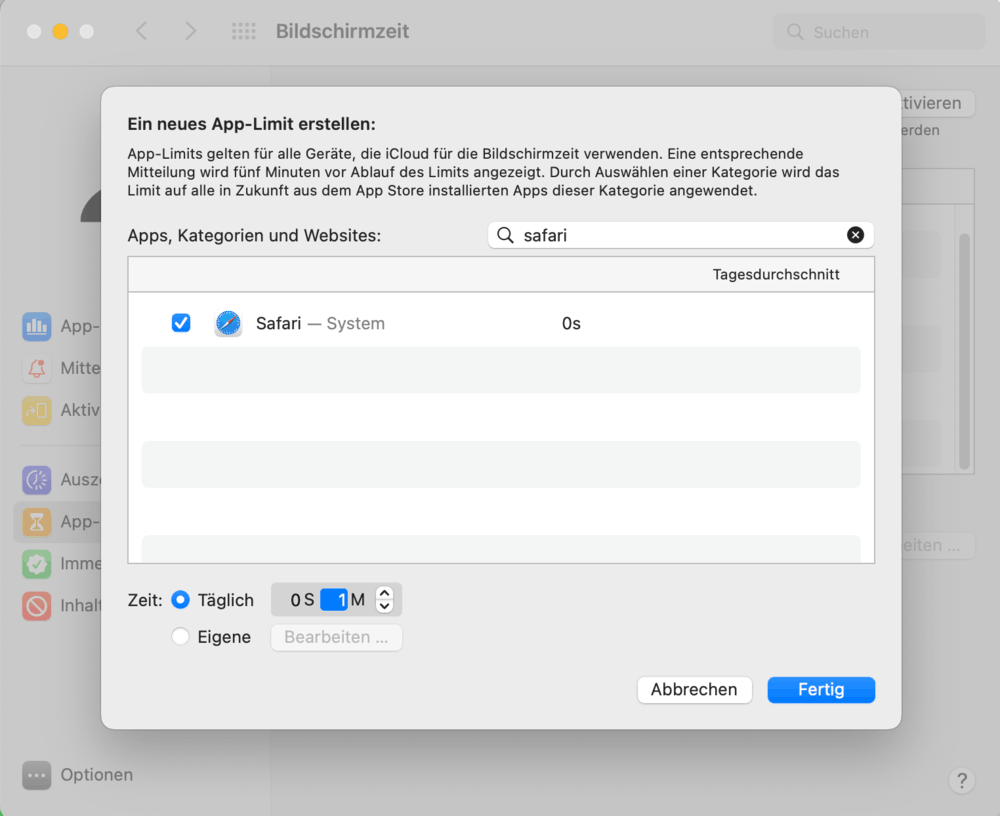This screenshot has height=816, width=1000.
Task: Click the bell notifications sidebar icon
Action: (x=37, y=368)
